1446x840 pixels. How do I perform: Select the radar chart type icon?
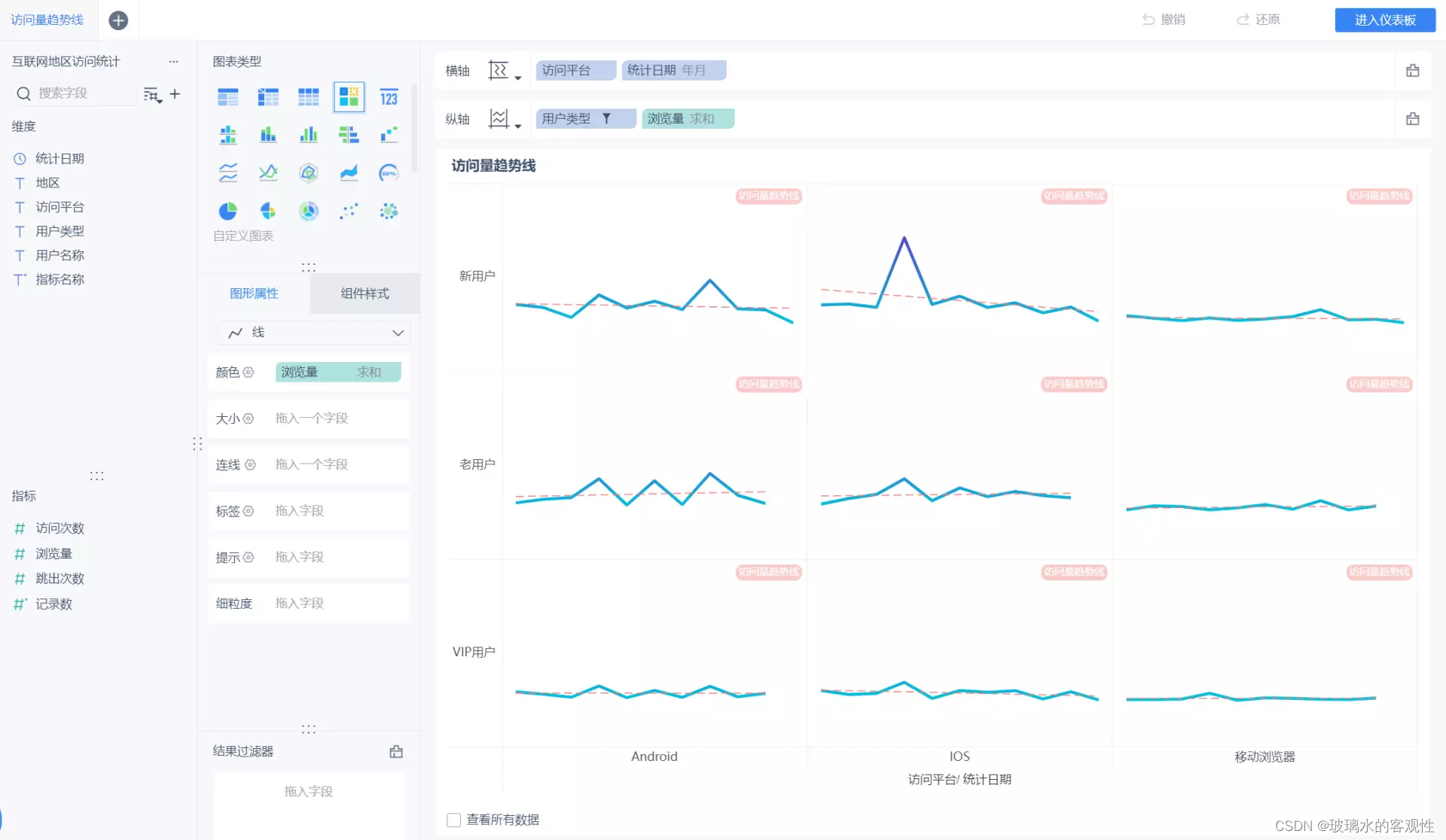[x=308, y=173]
